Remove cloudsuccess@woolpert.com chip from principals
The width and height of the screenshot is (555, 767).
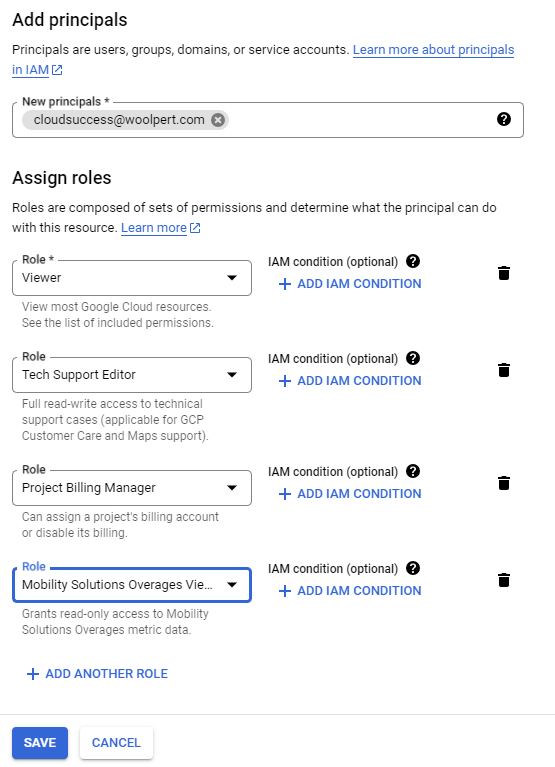coord(218,120)
